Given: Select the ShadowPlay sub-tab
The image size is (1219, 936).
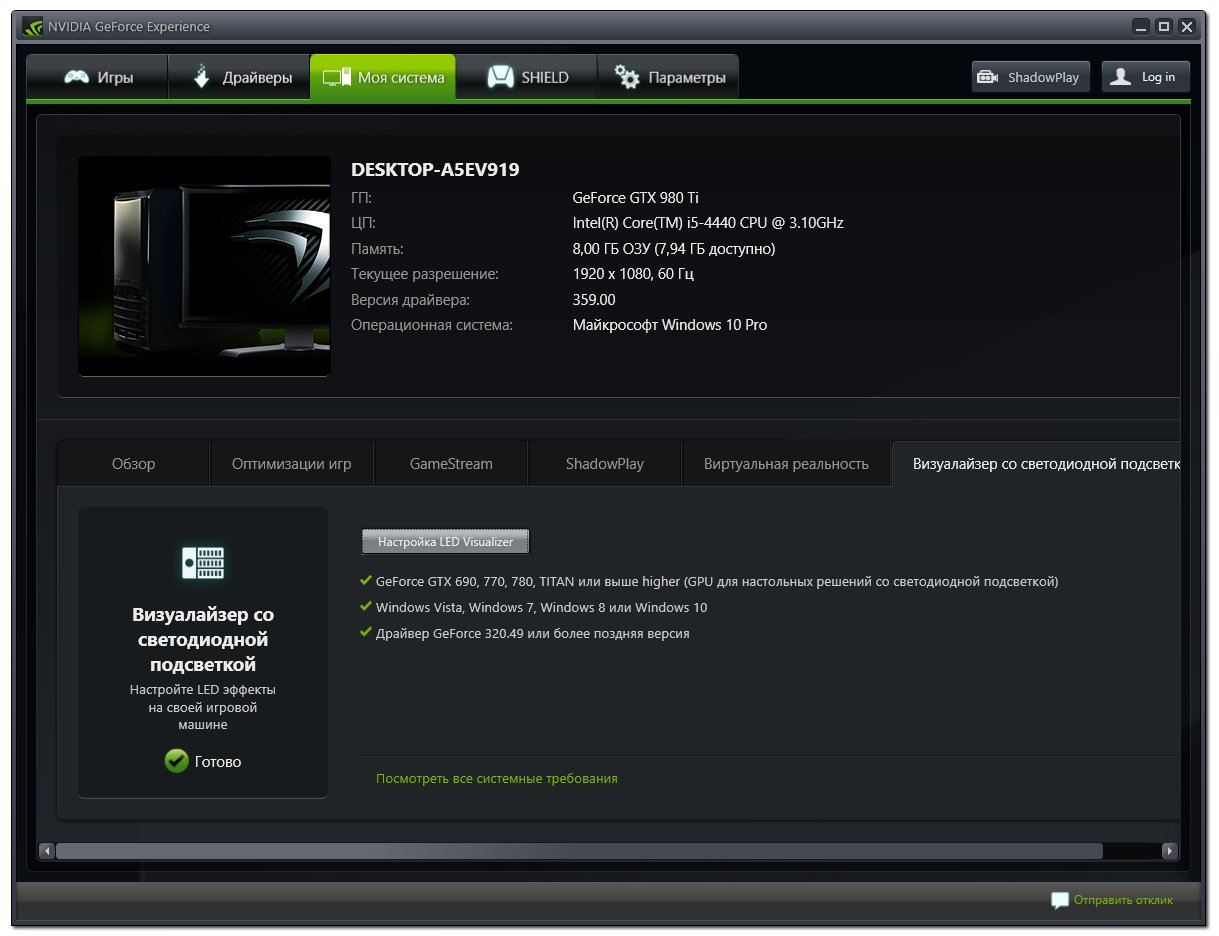Looking at the screenshot, I should [x=604, y=464].
